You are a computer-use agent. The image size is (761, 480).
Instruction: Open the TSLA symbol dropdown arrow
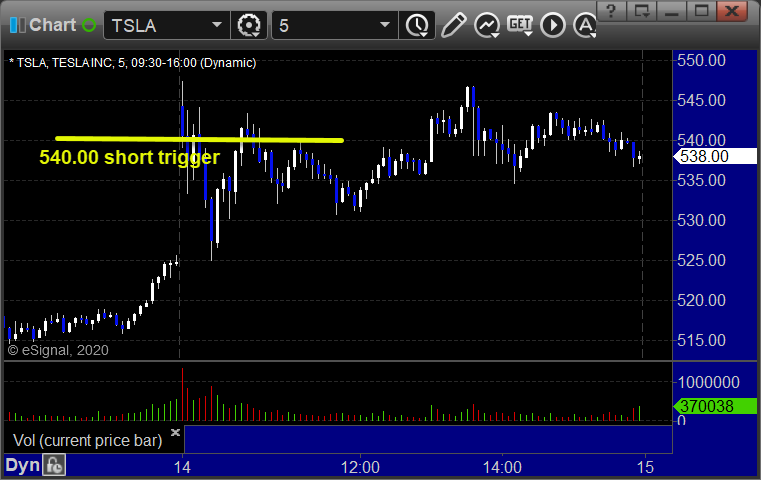pyautogui.click(x=216, y=25)
